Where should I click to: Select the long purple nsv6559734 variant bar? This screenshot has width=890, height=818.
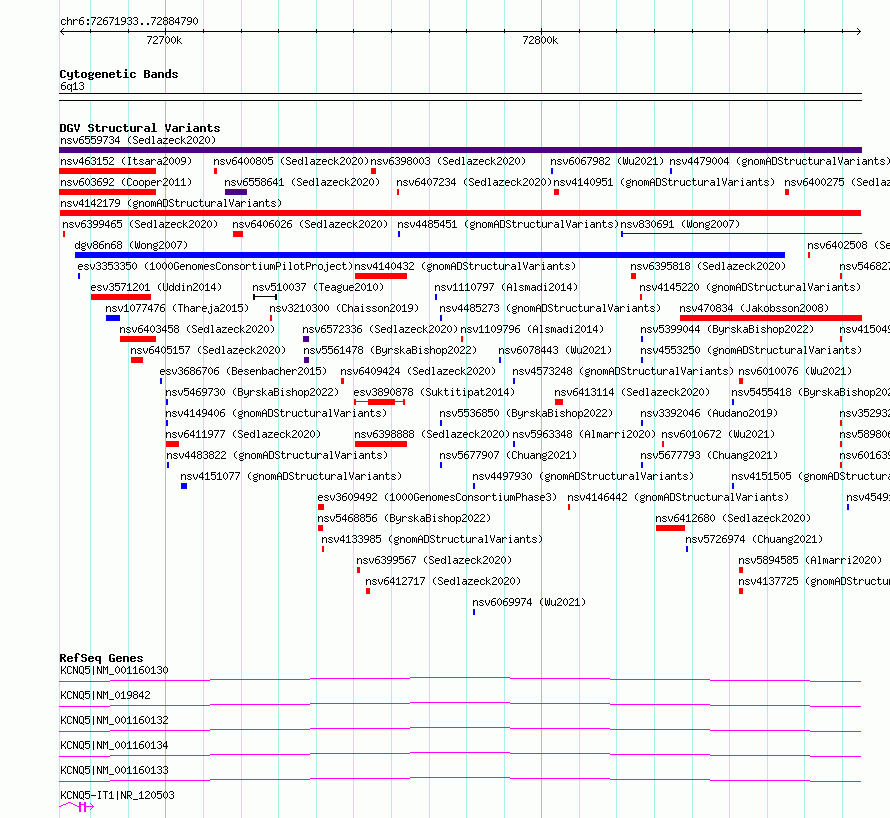click(x=460, y=150)
